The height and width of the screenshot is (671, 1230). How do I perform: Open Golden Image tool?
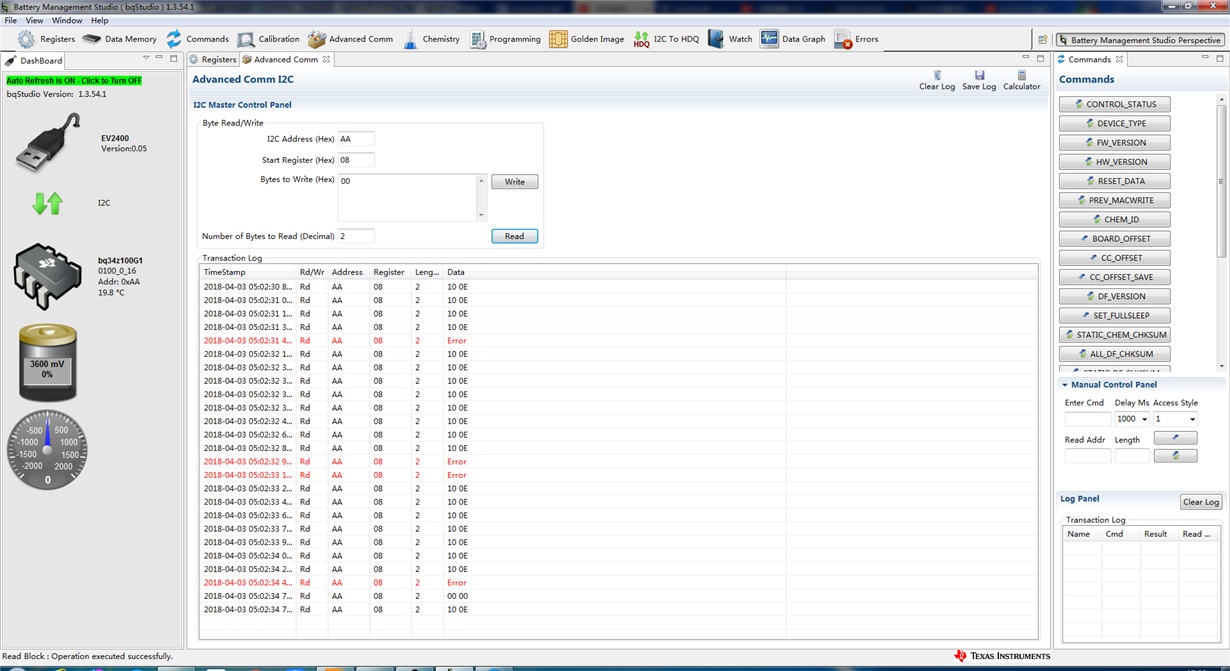586,39
